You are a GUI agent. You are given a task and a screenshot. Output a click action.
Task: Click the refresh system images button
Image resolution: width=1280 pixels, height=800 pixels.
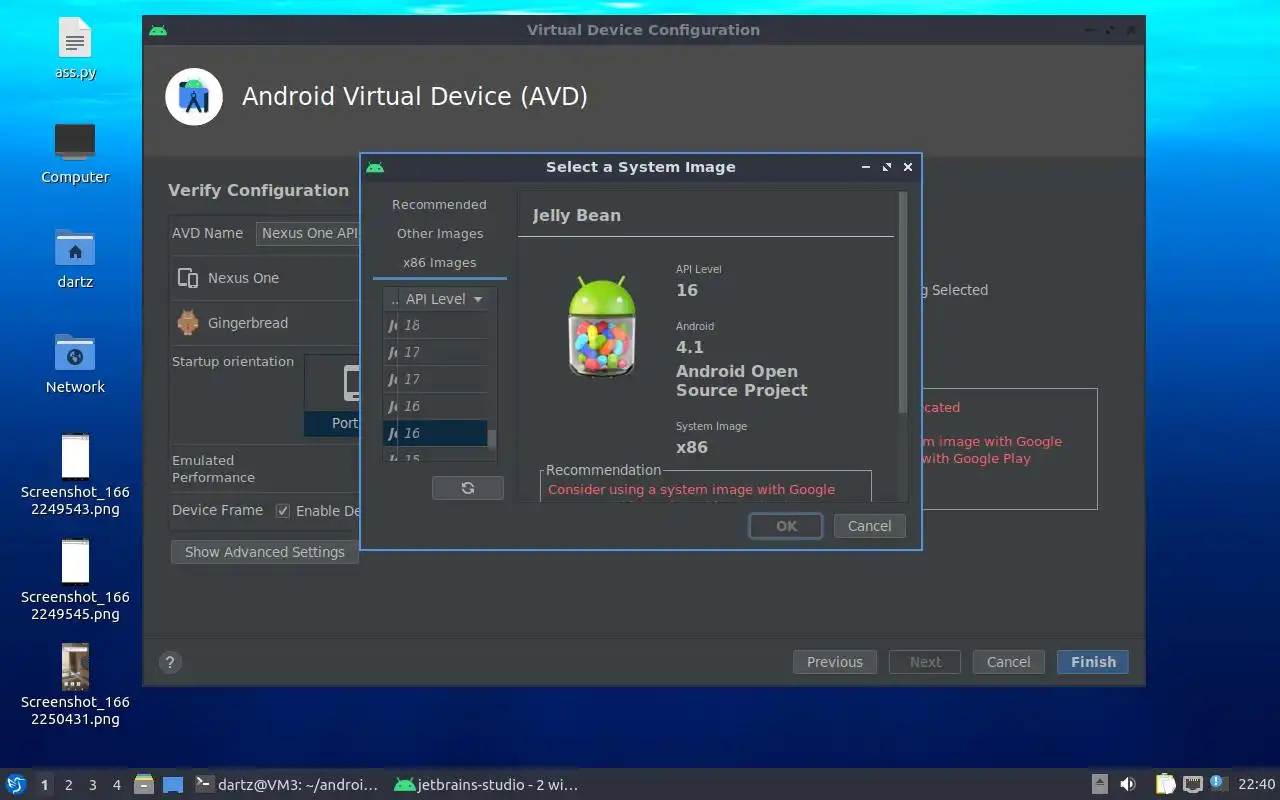467,488
